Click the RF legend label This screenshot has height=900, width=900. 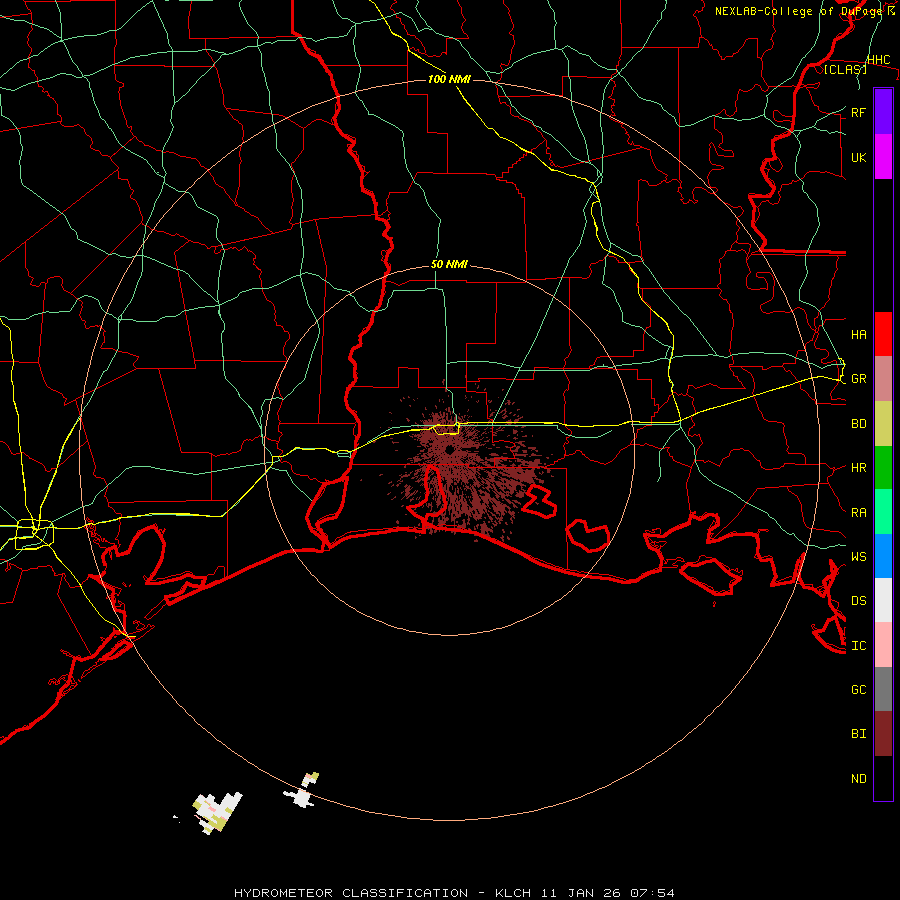tap(858, 112)
